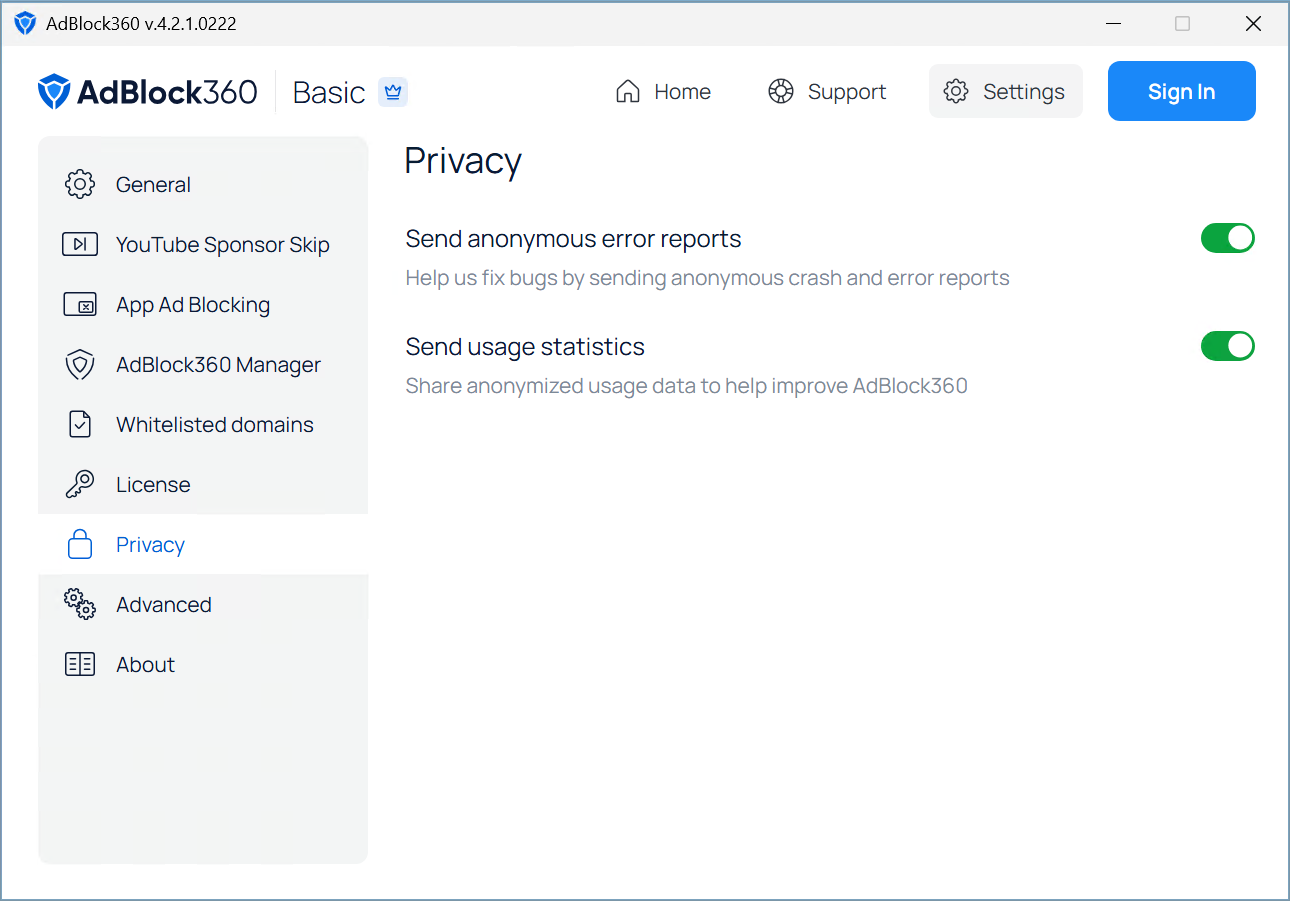Screen dimensions: 1290x901
Task: Open YouTube Sponsor Skip settings
Action: [203, 244]
